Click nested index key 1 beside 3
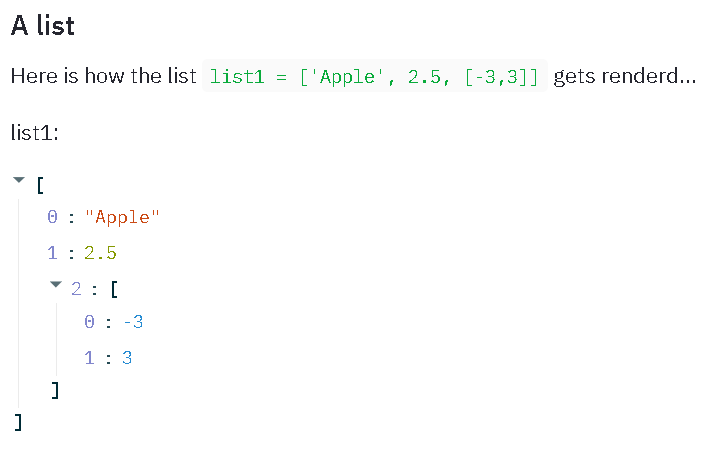This screenshot has height=465, width=718. pos(90,356)
